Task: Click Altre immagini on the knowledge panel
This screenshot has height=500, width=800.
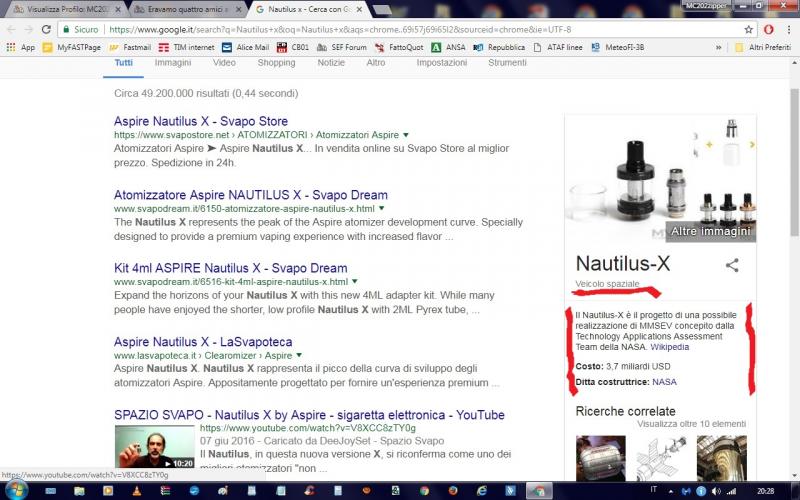Action: (x=710, y=232)
